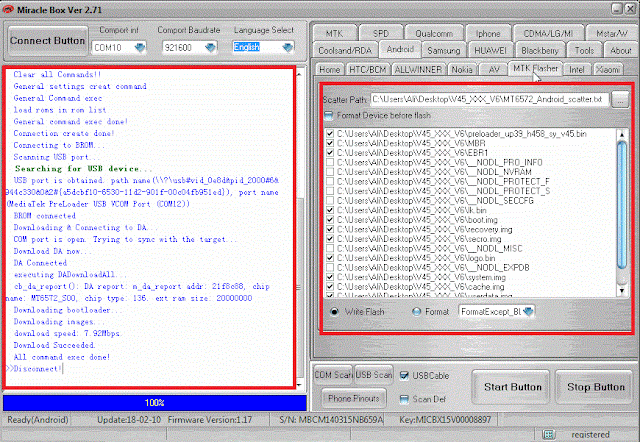Switch to the CDMA/LG/MI tab
640x442 pixels.
[x=548, y=33]
